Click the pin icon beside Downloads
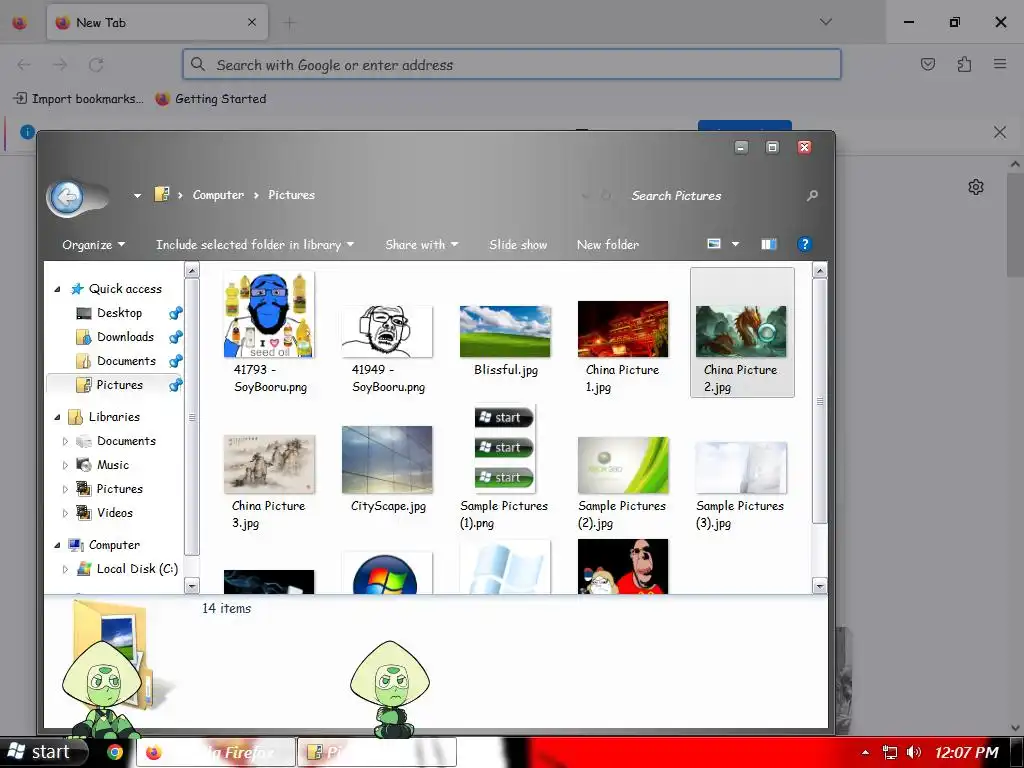1024x768 pixels. point(175,337)
